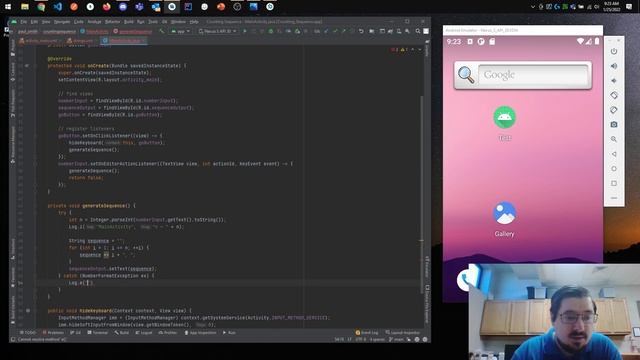Viewport: 640px width, 360px height.
Task: Open the Window menu
Action: click(178, 22)
